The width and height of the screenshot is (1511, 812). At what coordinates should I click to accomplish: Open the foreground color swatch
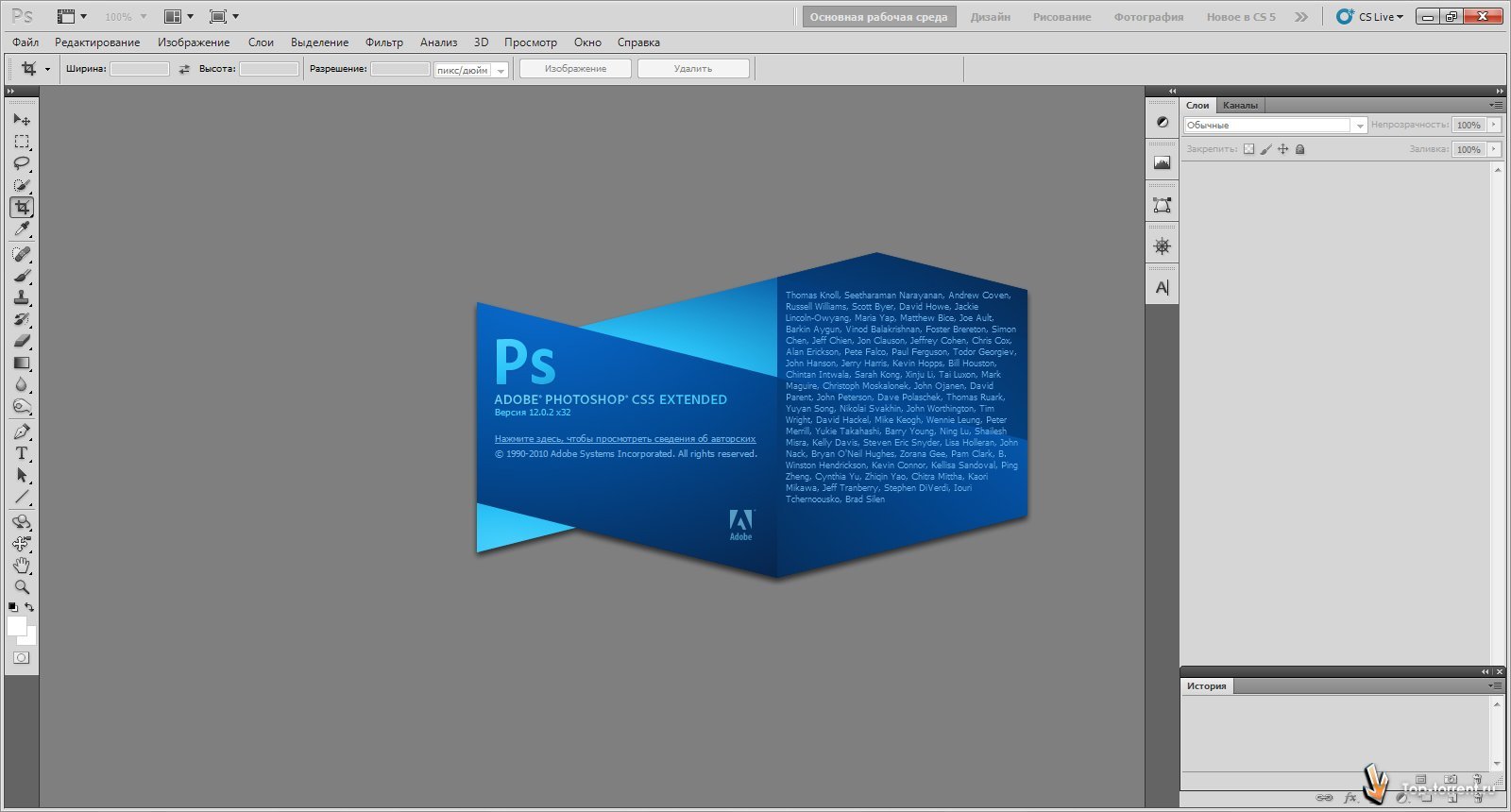click(x=16, y=626)
